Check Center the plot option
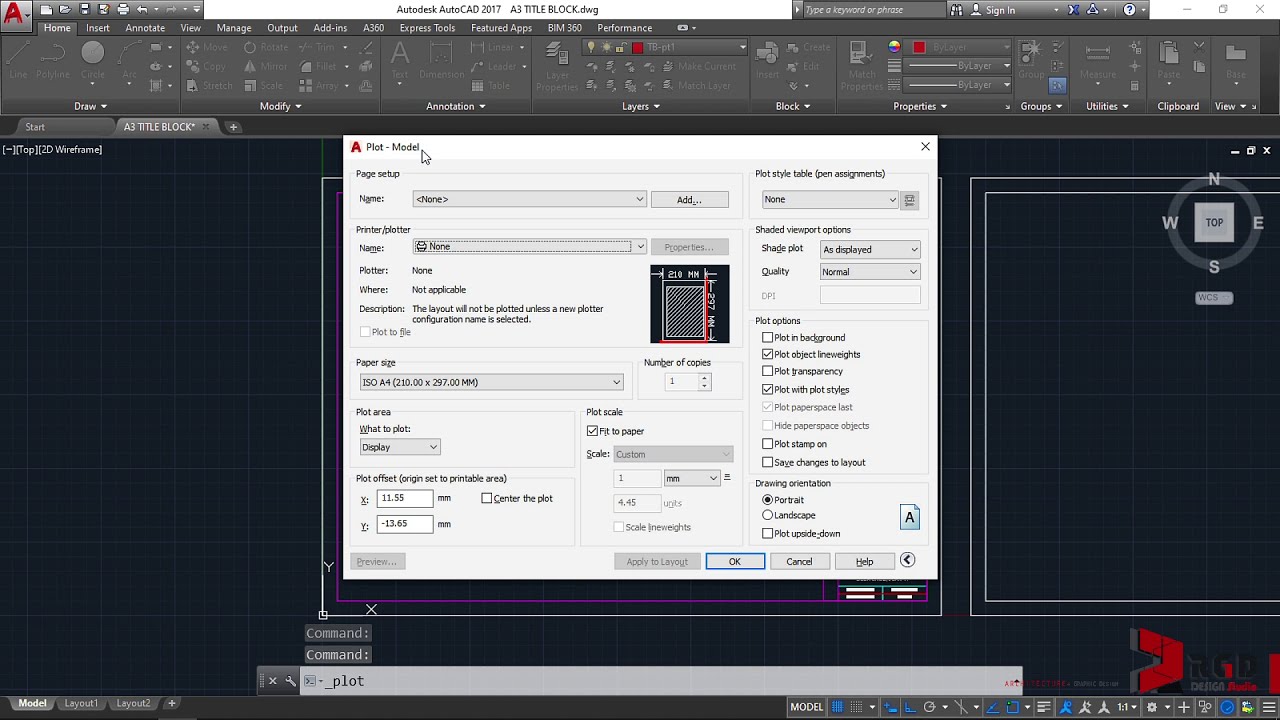This screenshot has height=720, width=1280. click(487, 498)
